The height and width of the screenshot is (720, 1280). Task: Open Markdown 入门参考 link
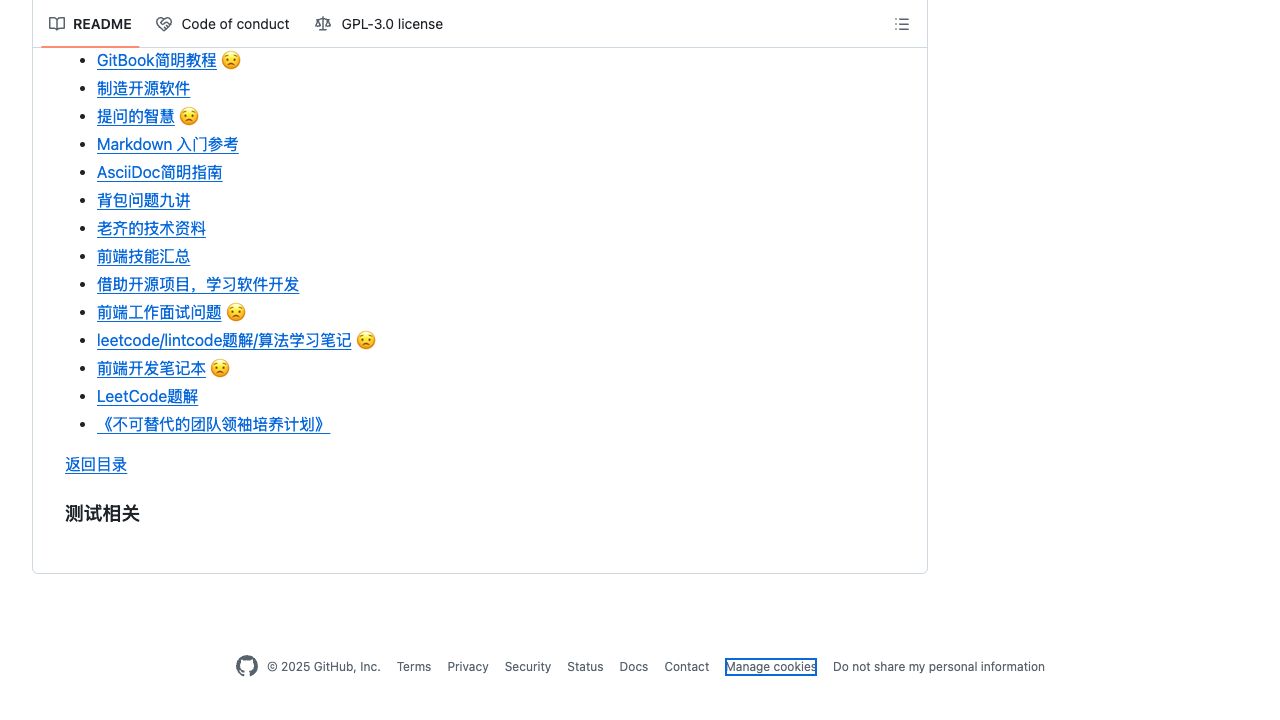167,144
